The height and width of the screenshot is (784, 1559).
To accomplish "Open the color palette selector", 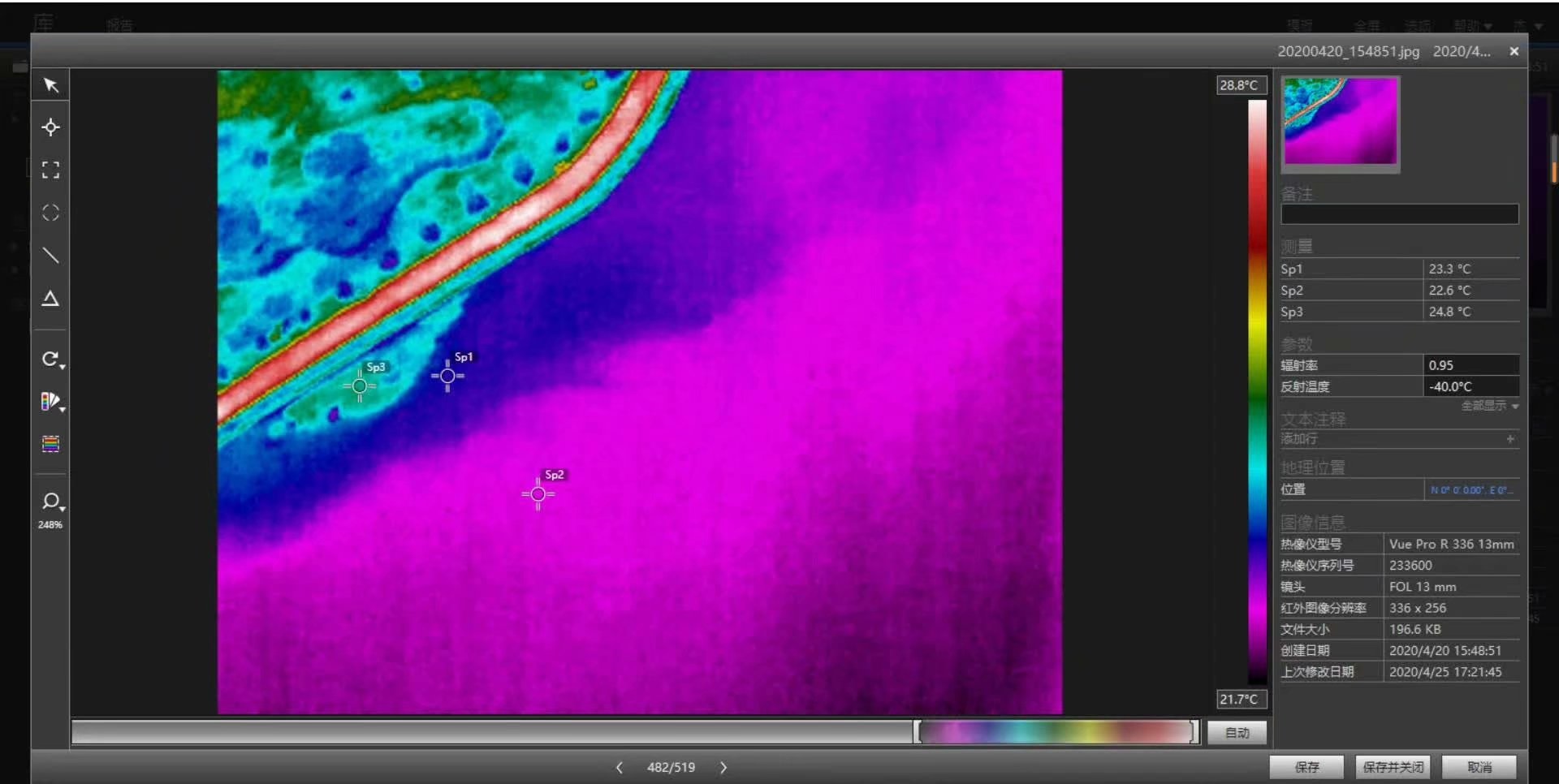I will click(x=52, y=402).
